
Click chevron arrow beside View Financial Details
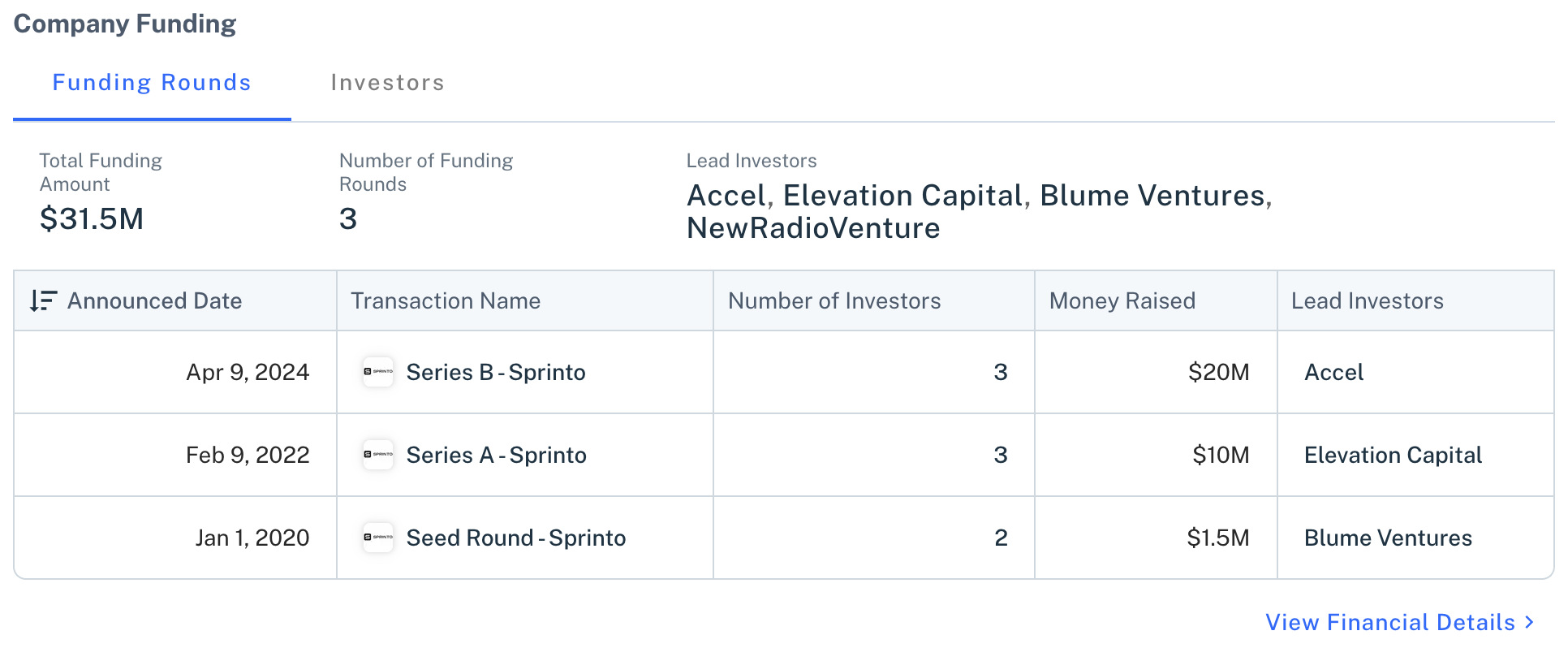pyautogui.click(x=1530, y=622)
